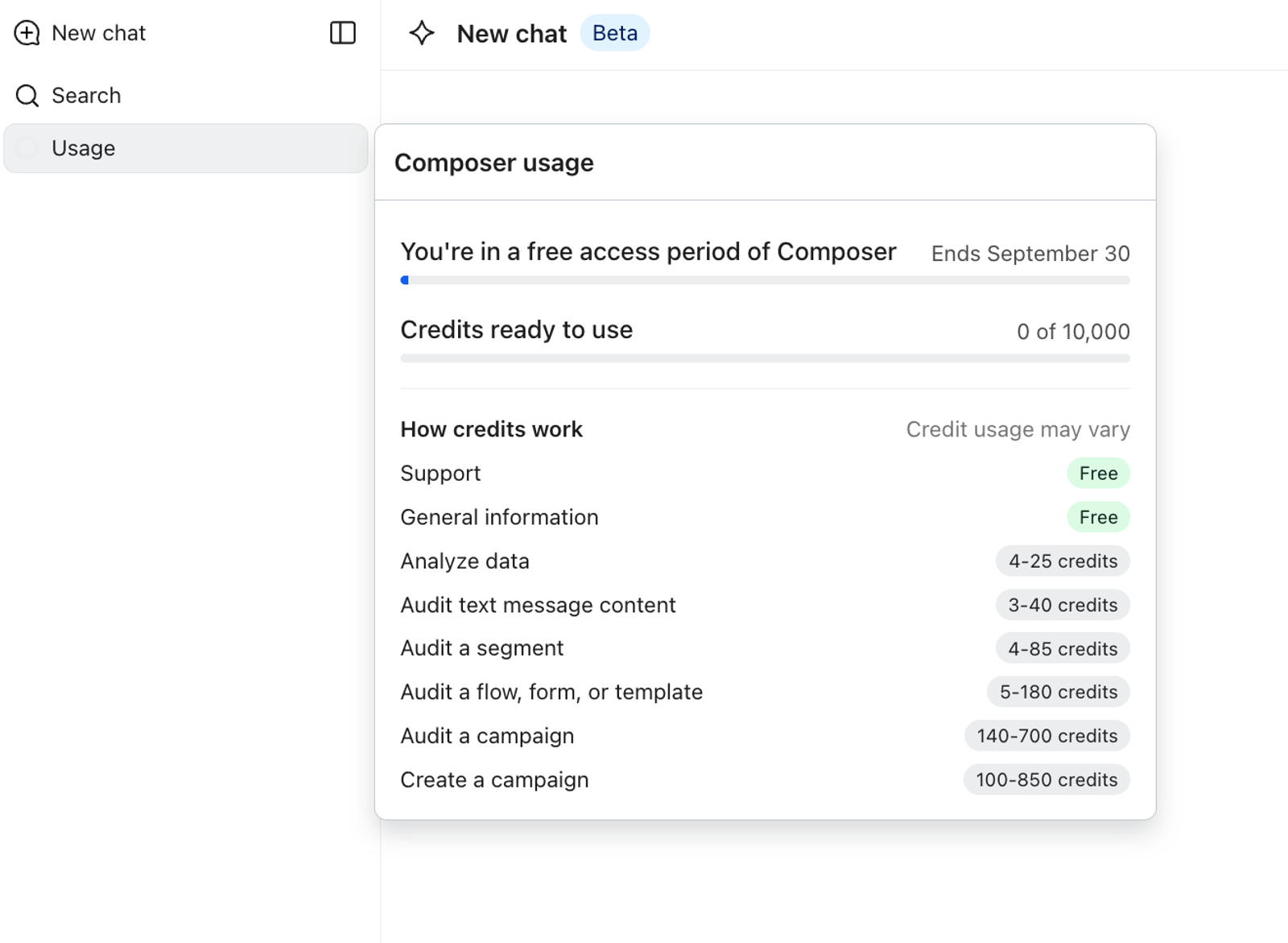The height and width of the screenshot is (943, 1288).
Task: Click the 'Audit a segment' label
Action: (x=481, y=648)
